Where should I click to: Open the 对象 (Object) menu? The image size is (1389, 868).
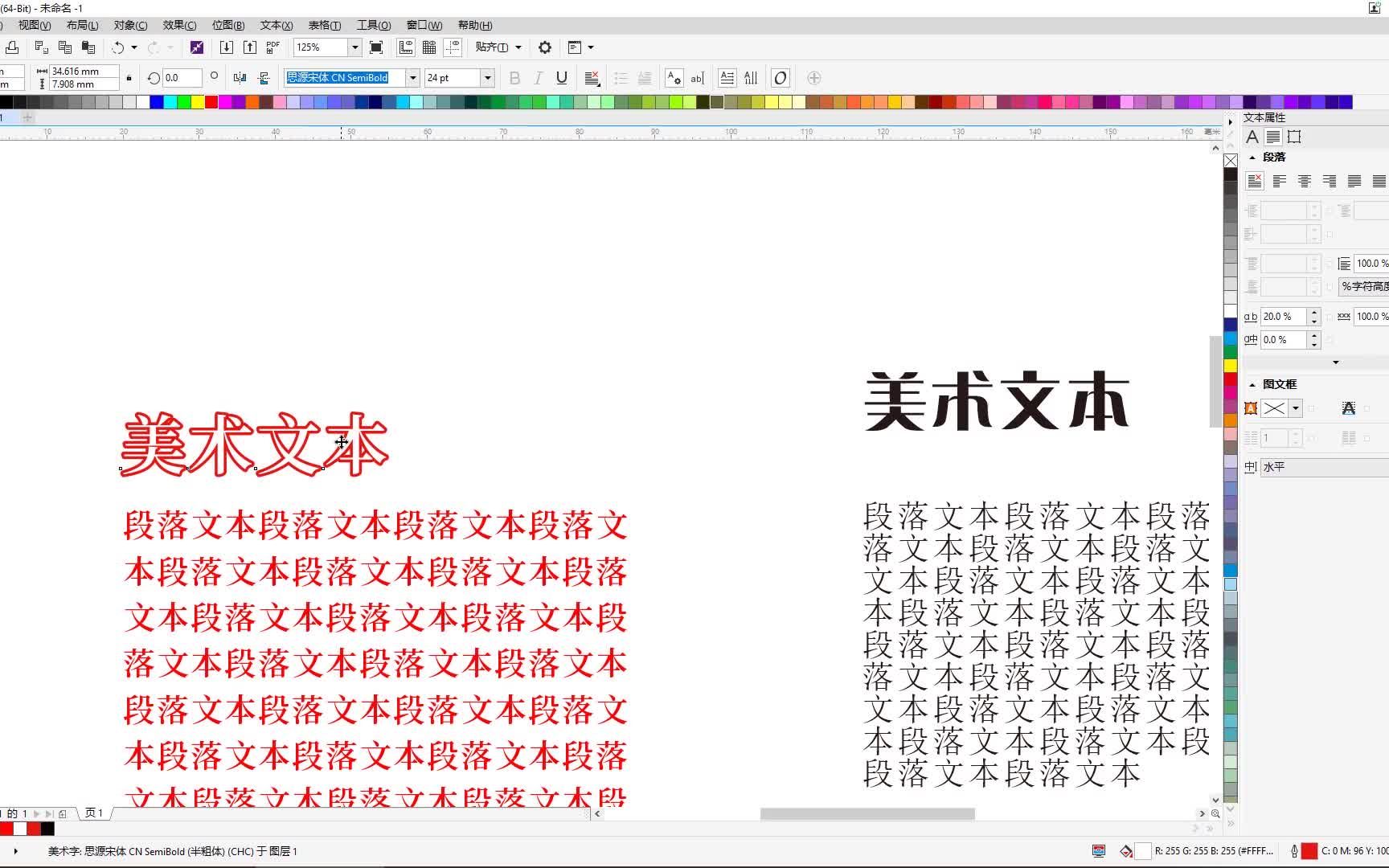click(131, 26)
